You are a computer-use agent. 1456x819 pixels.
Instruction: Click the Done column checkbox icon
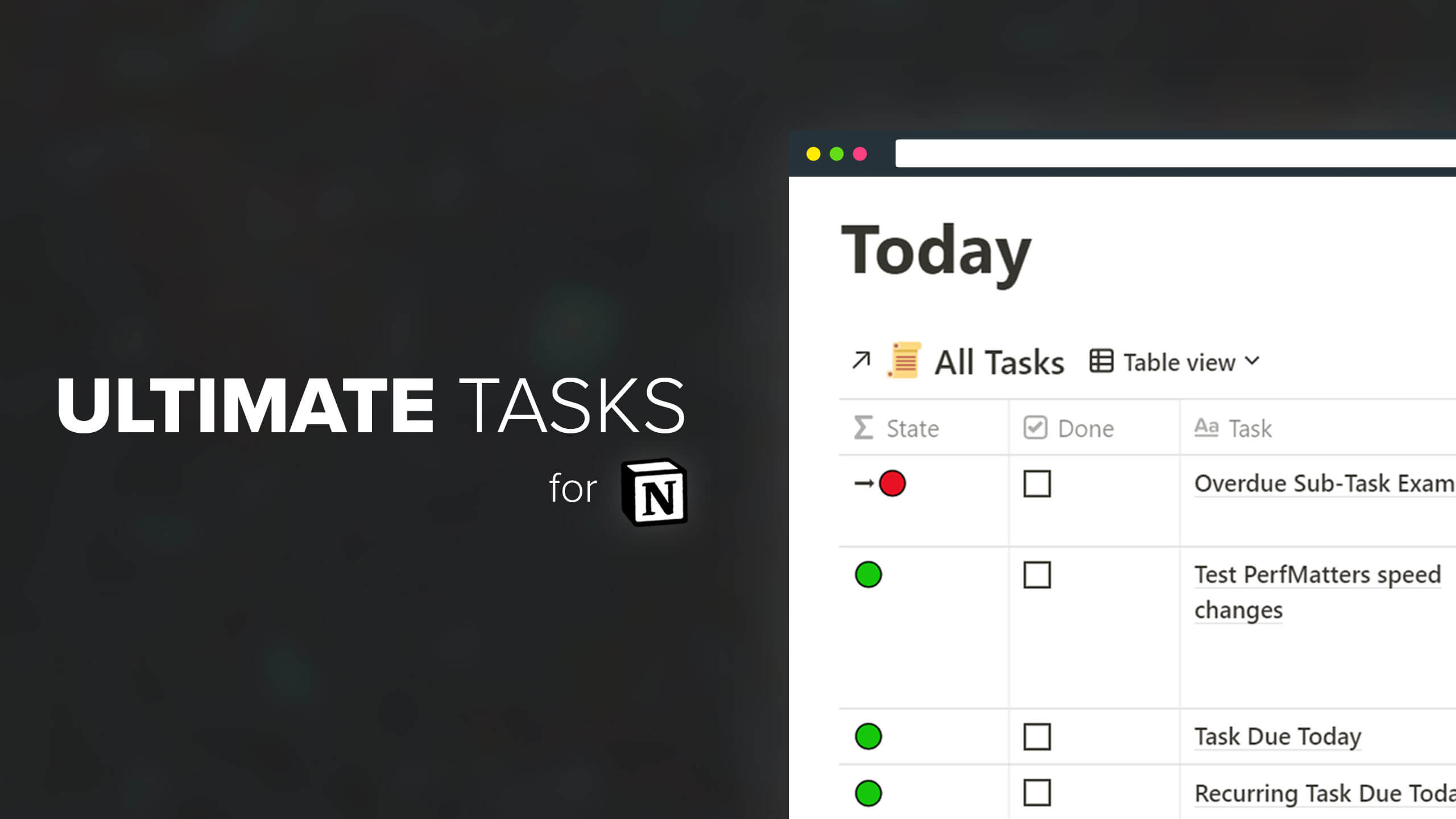tap(1035, 427)
